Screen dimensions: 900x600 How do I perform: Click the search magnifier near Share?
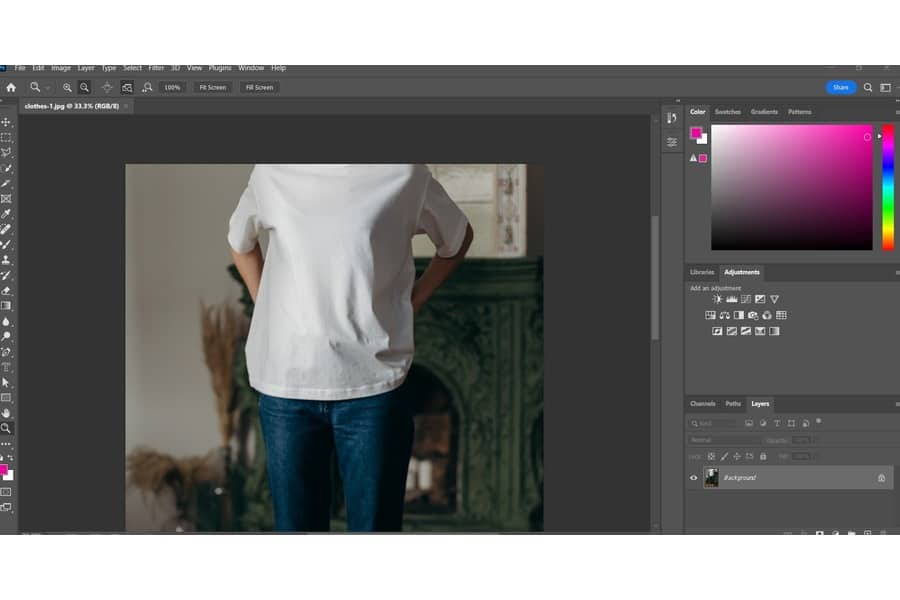(x=868, y=87)
